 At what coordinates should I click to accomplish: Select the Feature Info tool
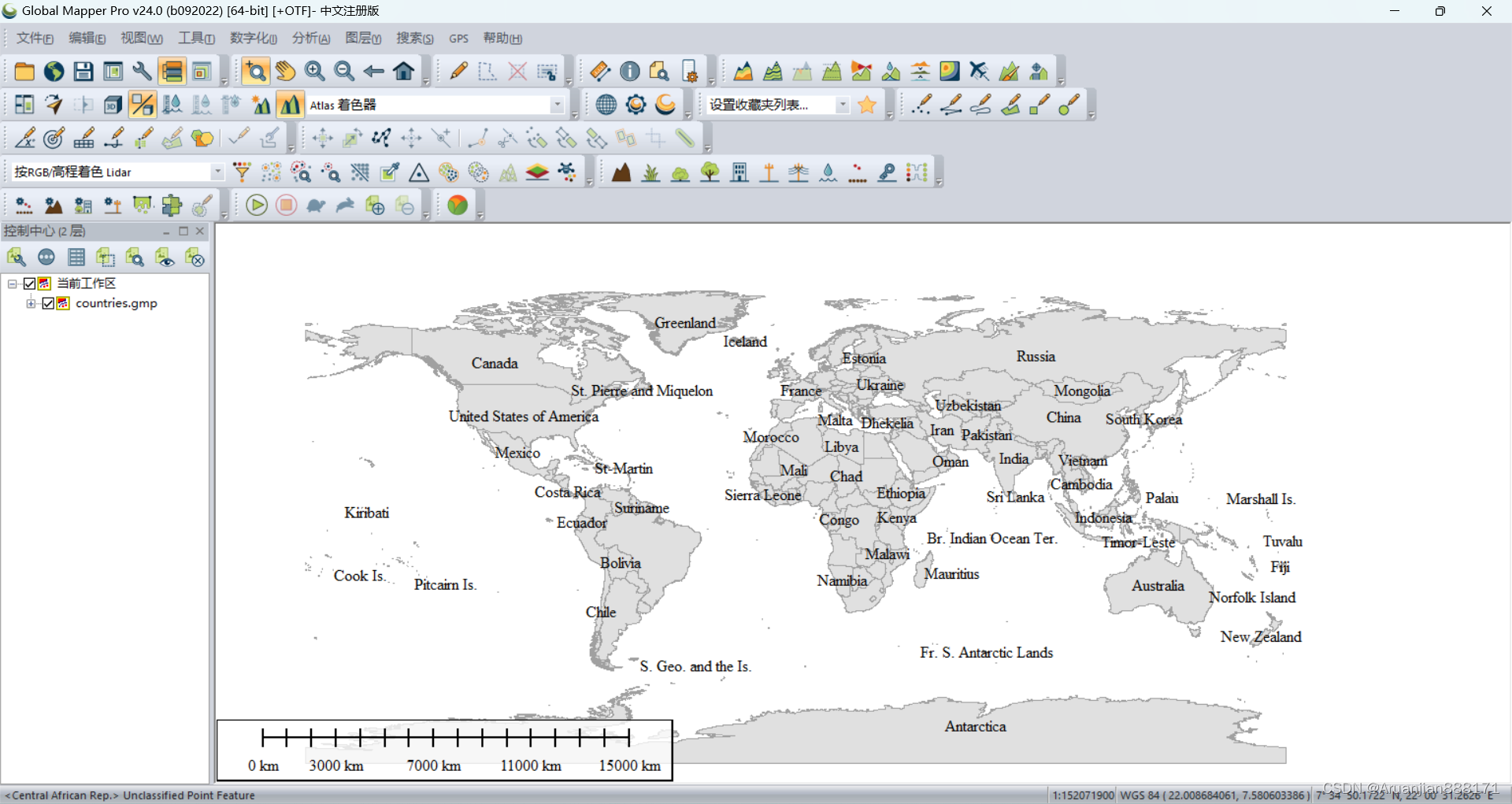pyautogui.click(x=630, y=72)
